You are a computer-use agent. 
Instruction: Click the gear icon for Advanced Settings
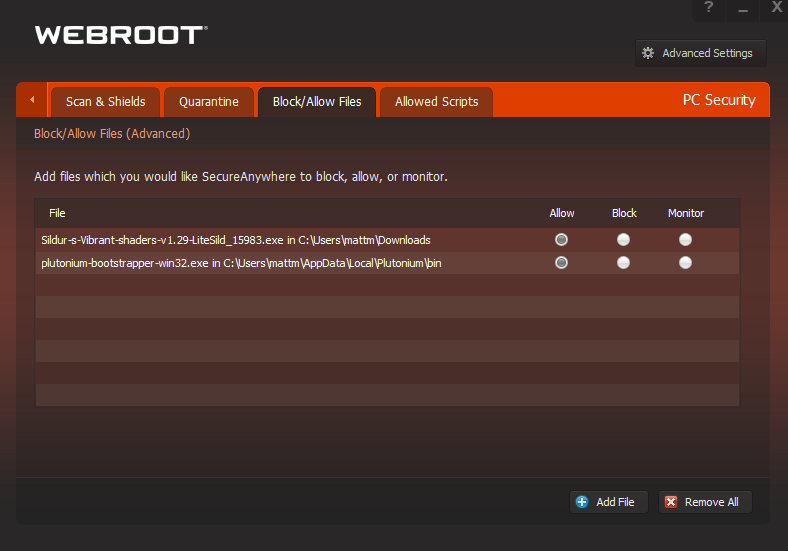648,53
